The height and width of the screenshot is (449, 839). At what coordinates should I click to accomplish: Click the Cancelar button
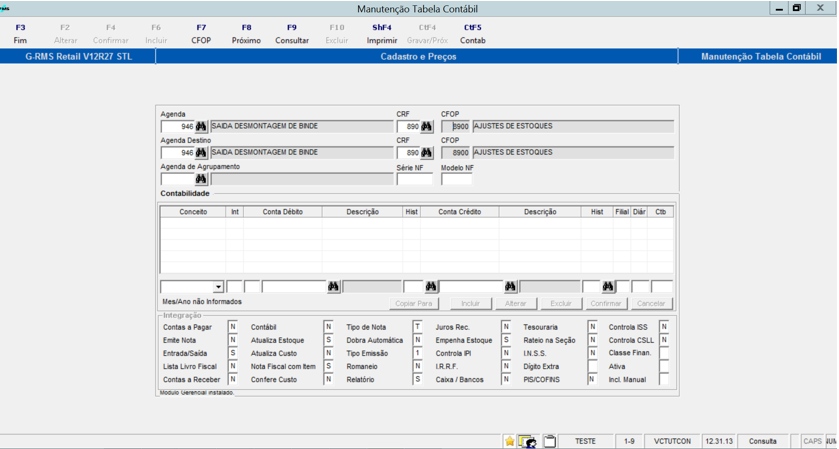click(x=651, y=303)
